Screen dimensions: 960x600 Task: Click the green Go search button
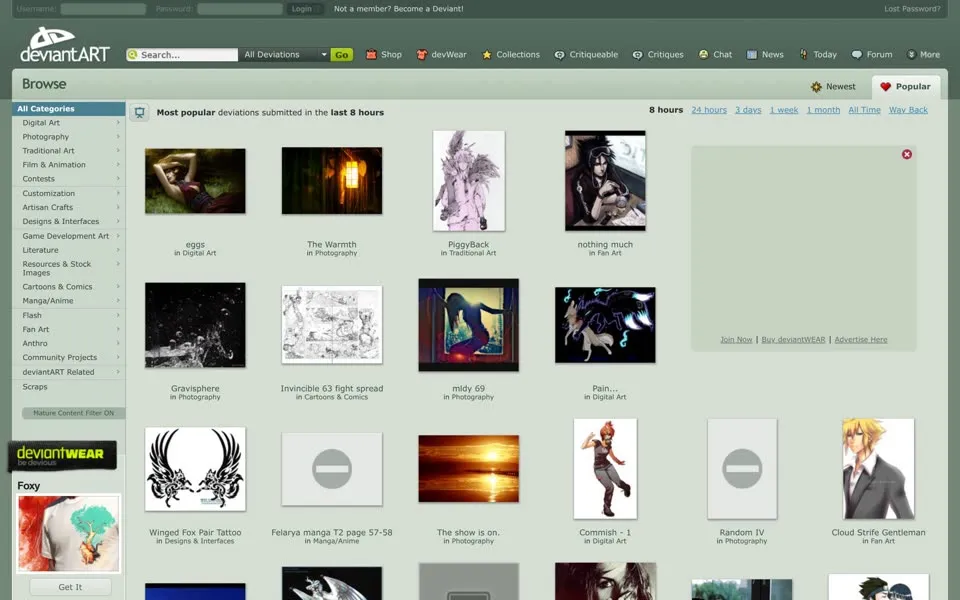[x=342, y=54]
